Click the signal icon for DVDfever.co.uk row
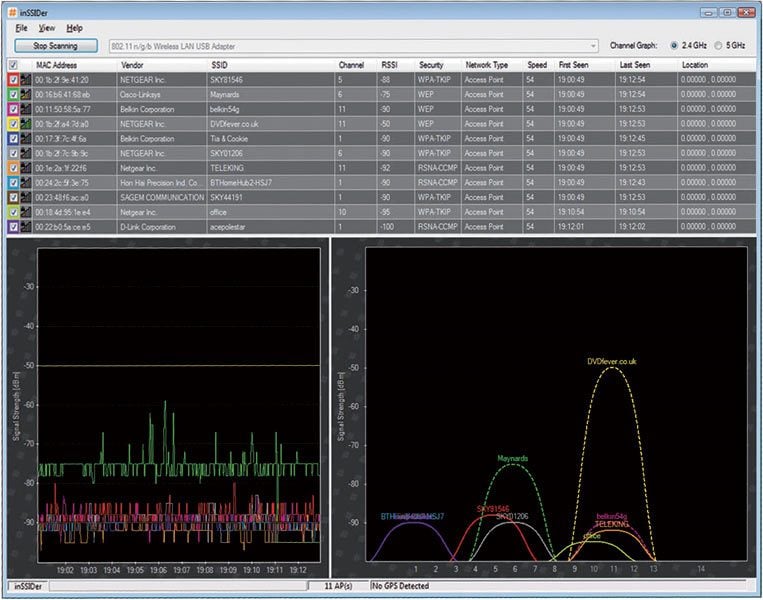 point(25,124)
